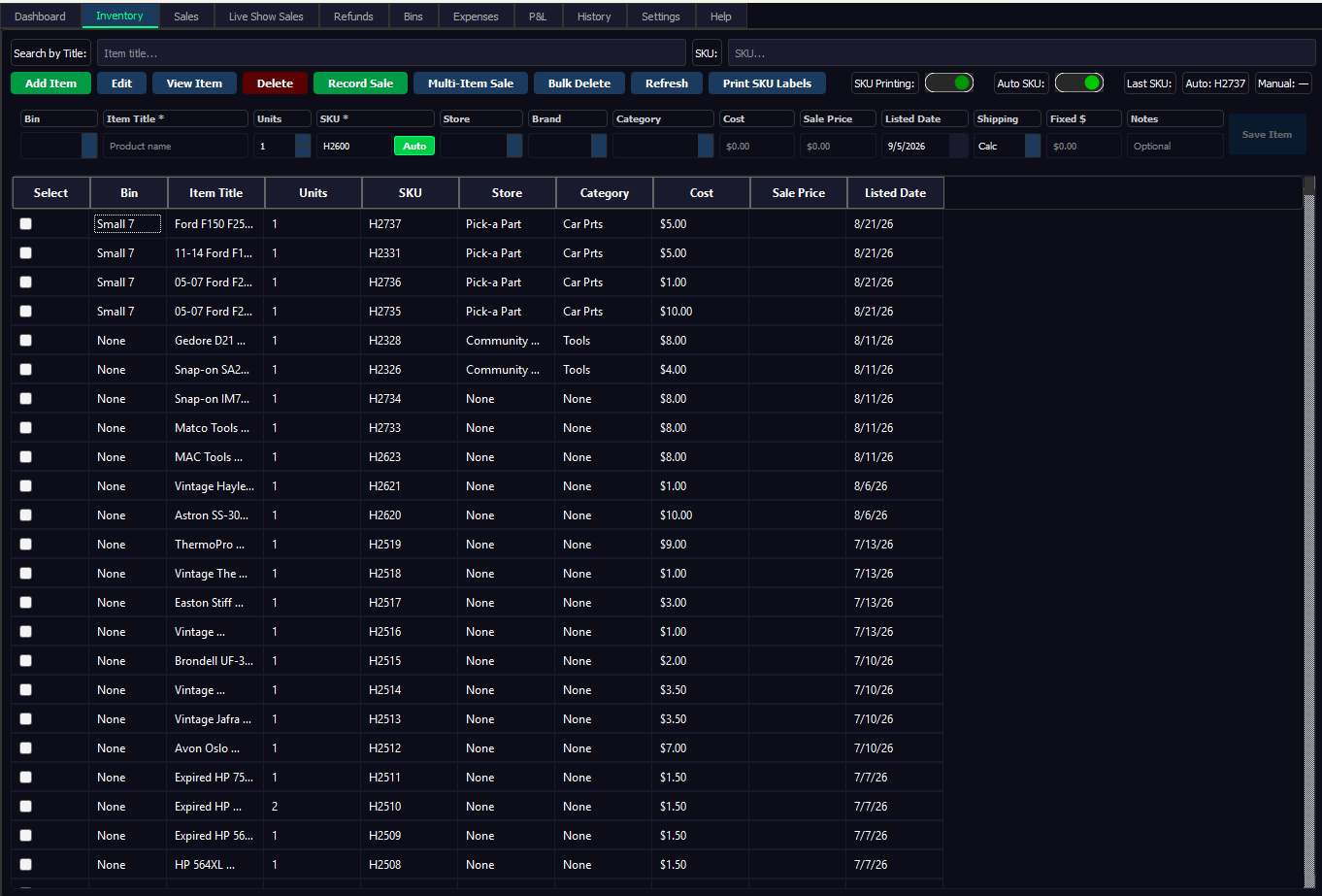This screenshot has height=896, width=1322.
Task: Click the Record Sale button
Action: [x=360, y=83]
